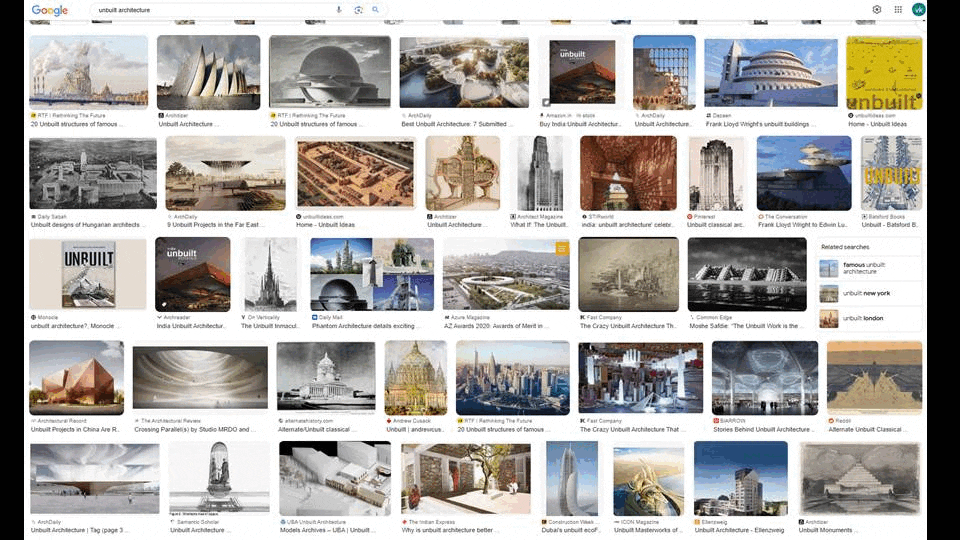The image size is (960, 540).
Task: Select 'famous unbuilt architecture' related search
Action: click(x=866, y=268)
